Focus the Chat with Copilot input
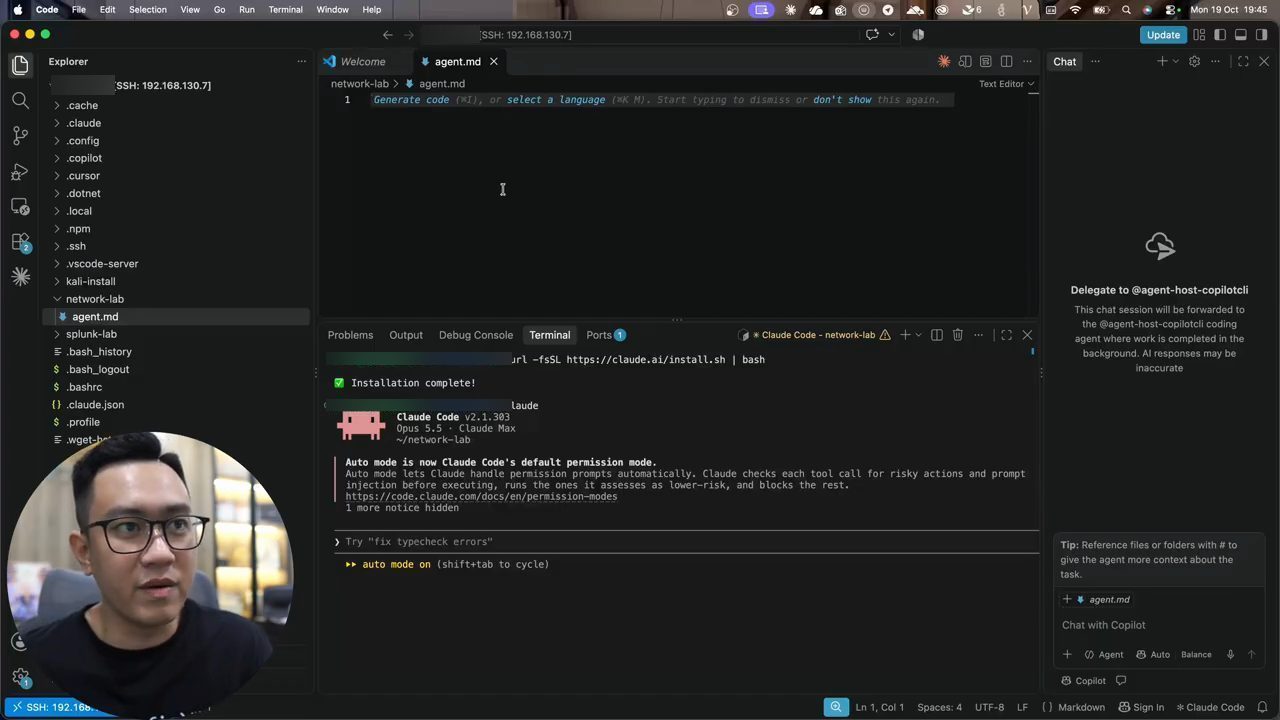The image size is (1280, 720). coord(1160,625)
